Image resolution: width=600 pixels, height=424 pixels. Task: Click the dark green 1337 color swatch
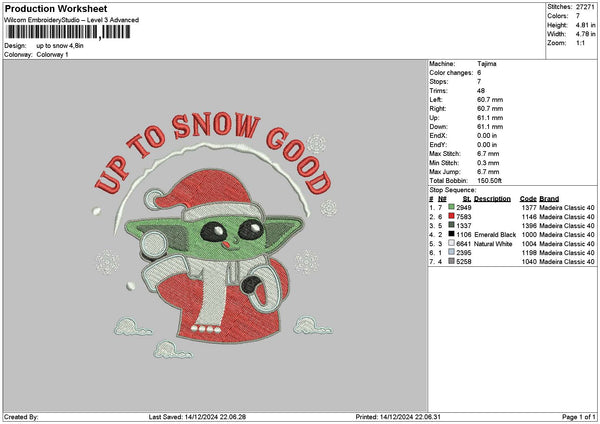coord(452,225)
